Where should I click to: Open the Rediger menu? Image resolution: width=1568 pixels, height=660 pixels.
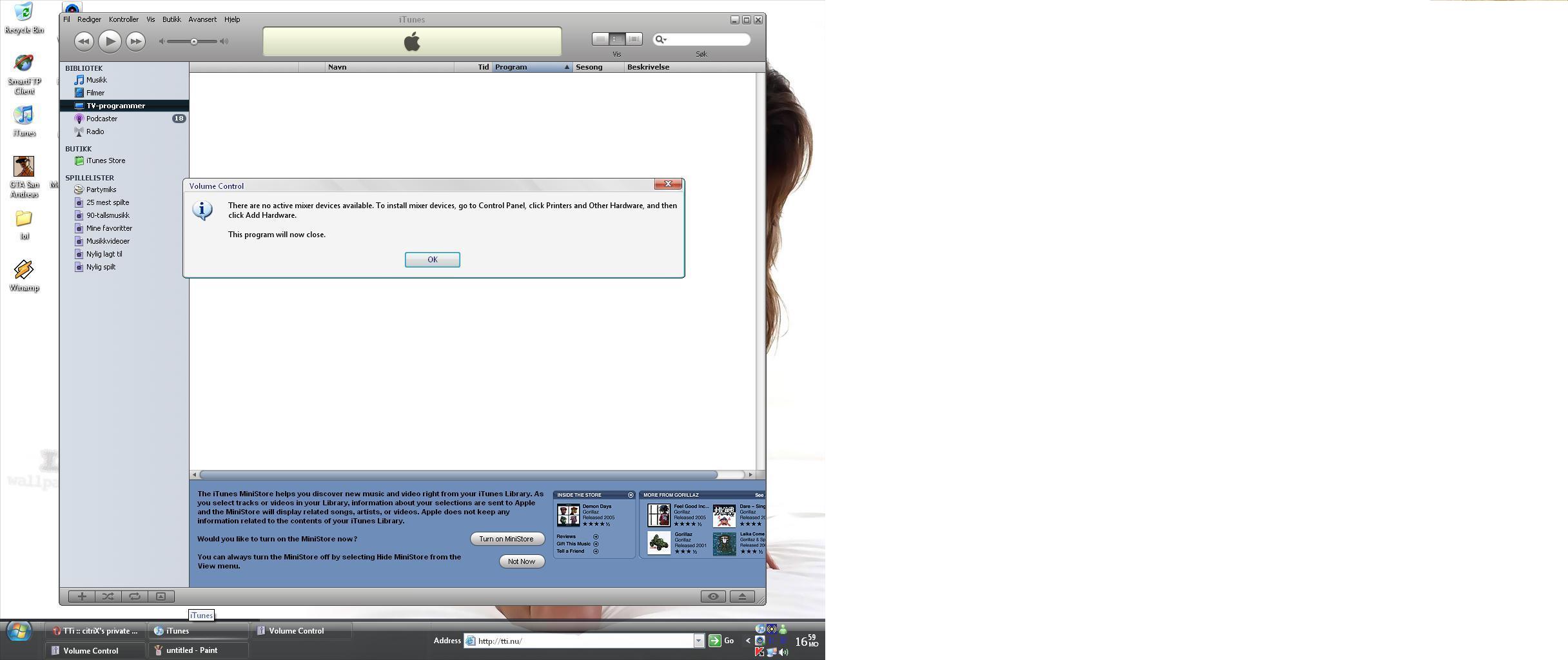point(89,19)
